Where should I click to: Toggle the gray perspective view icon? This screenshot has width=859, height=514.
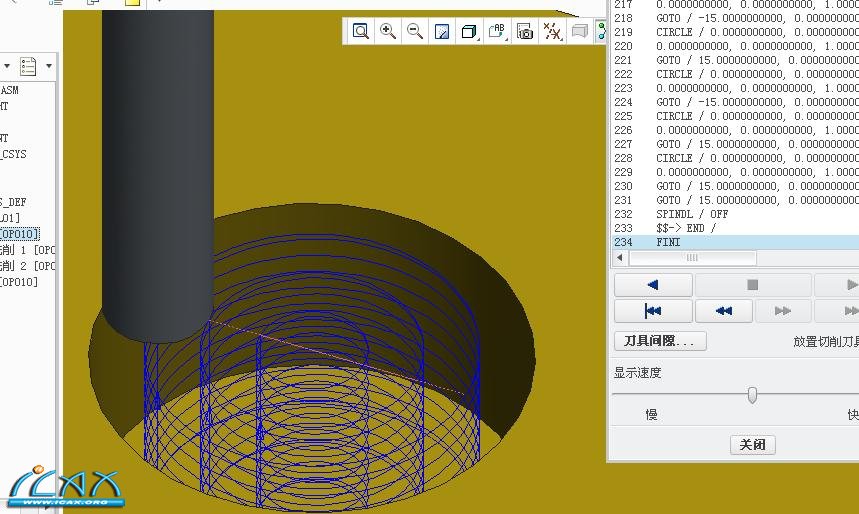[x=579, y=32]
